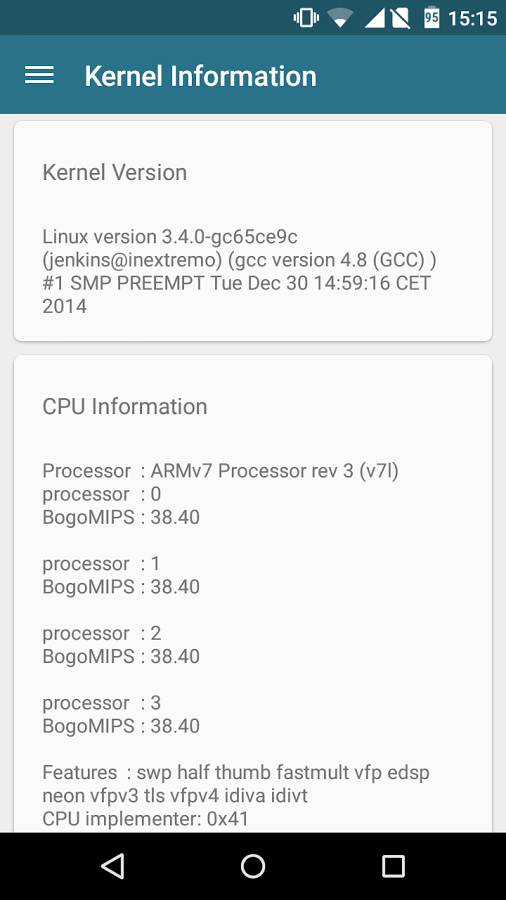
Task: Tap the 15:15 clock in status bar
Action: 472,18
